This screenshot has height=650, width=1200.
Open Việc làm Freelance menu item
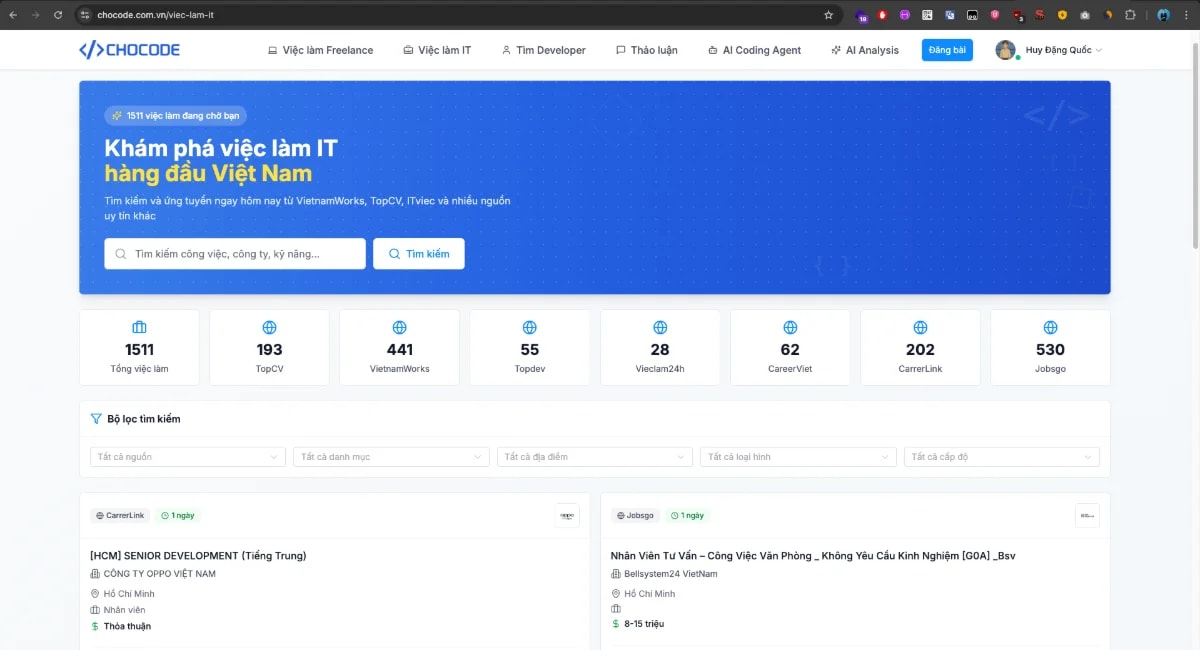tap(320, 50)
